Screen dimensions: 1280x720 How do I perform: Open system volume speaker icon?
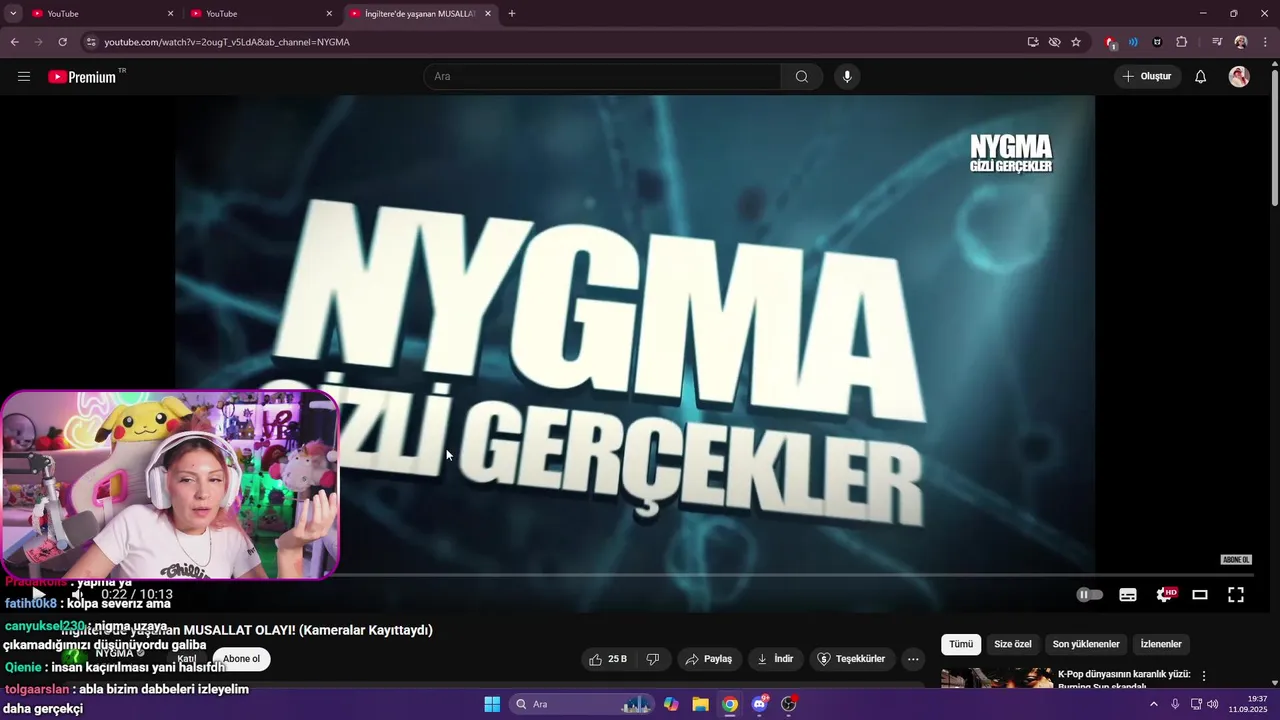point(1213,704)
